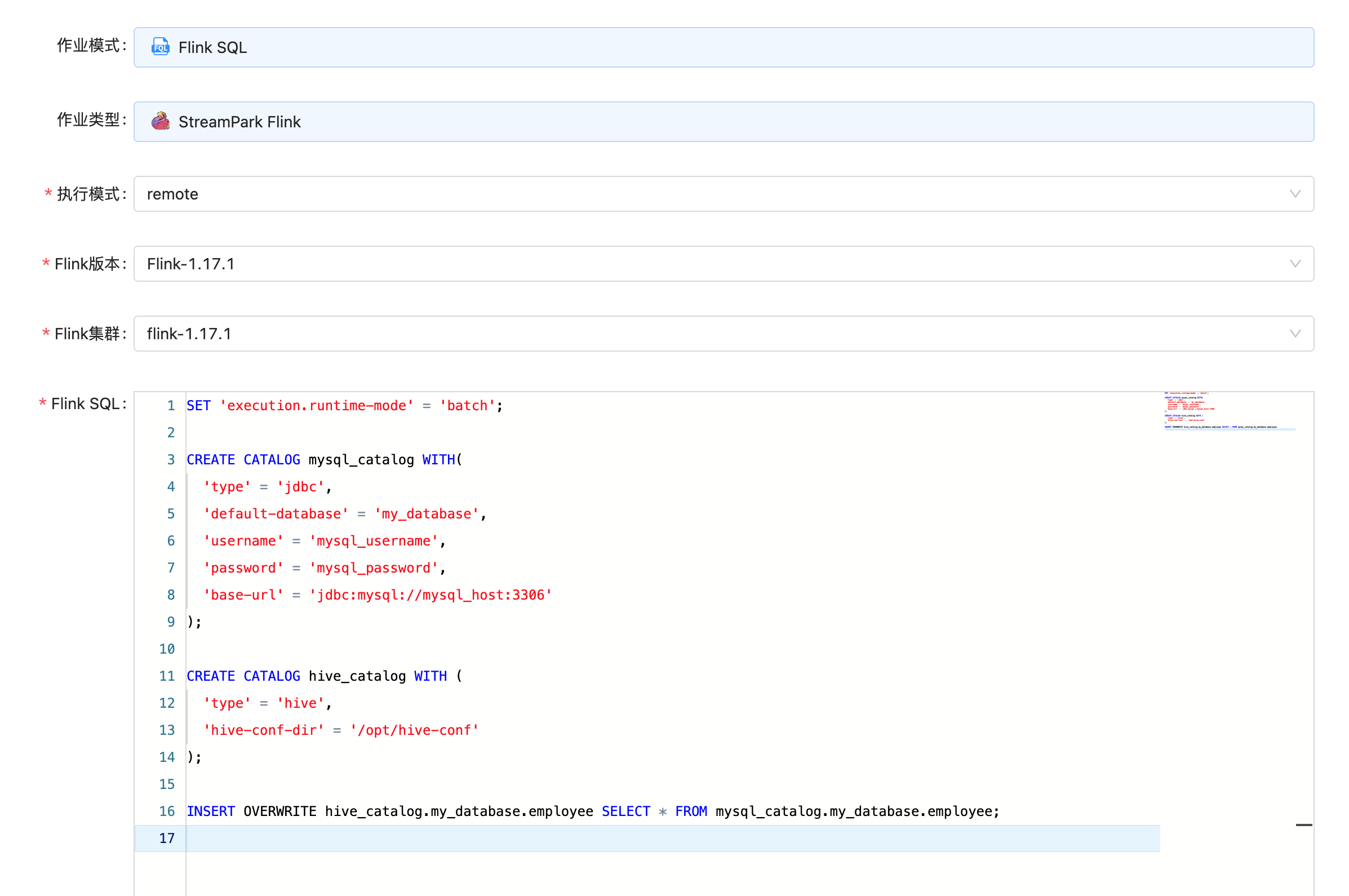Click the code minimap thumbnail in editor
Image resolution: width=1349 pixels, height=896 pixels.
point(1228,411)
